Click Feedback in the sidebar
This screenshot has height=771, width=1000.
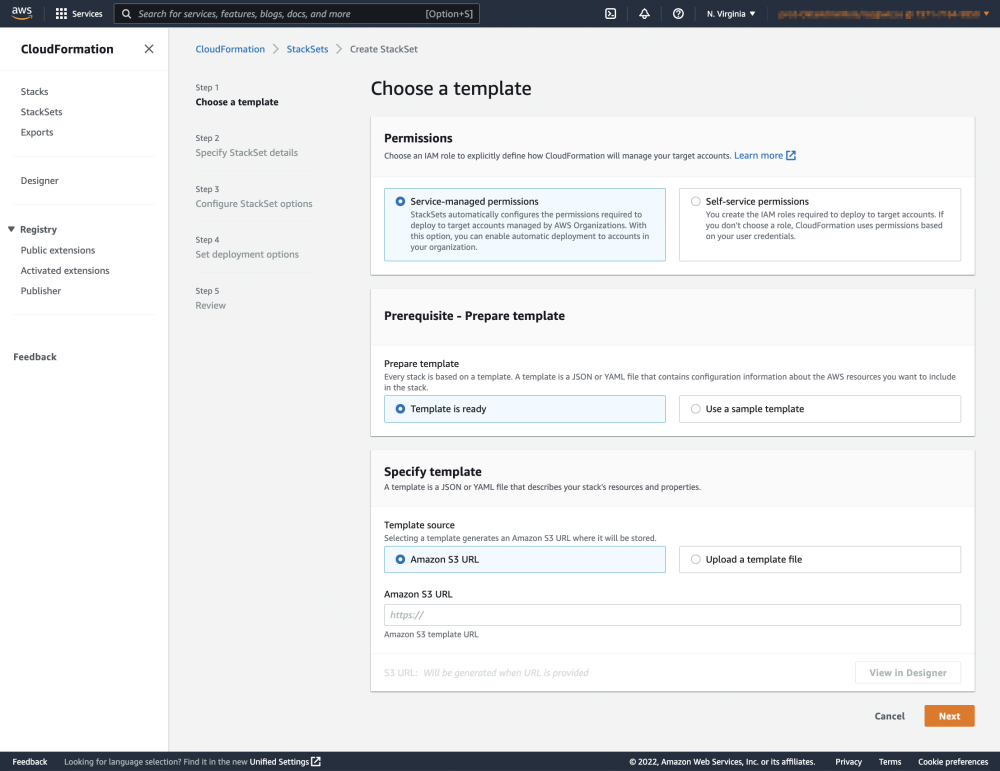point(35,357)
